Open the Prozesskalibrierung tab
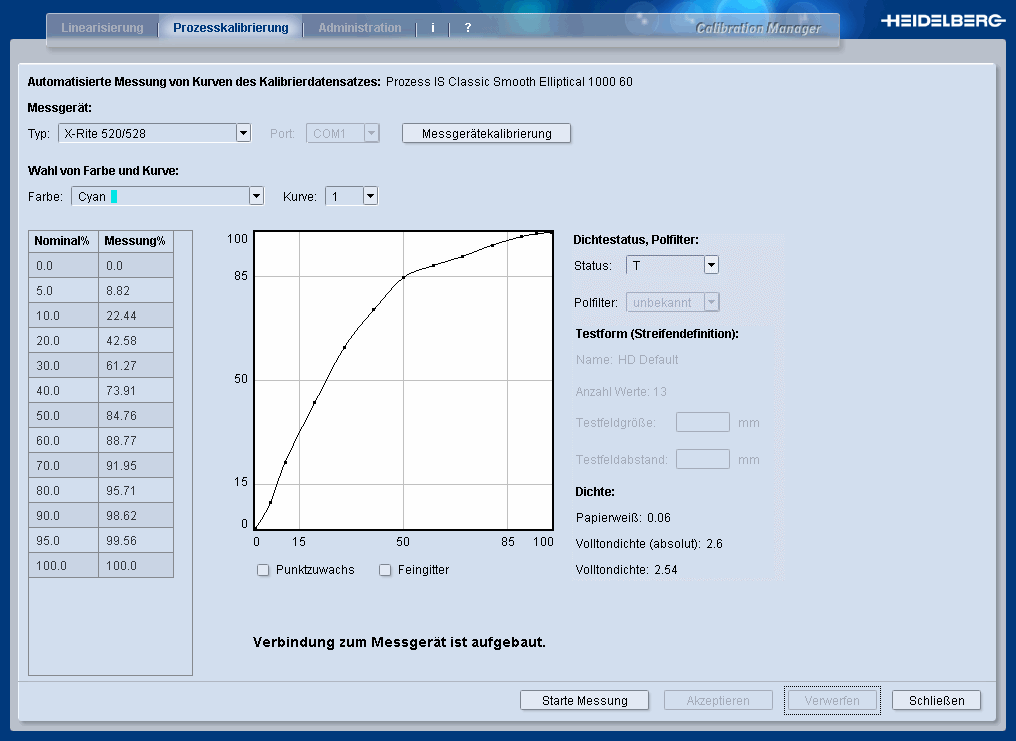1016x741 pixels. [231, 28]
